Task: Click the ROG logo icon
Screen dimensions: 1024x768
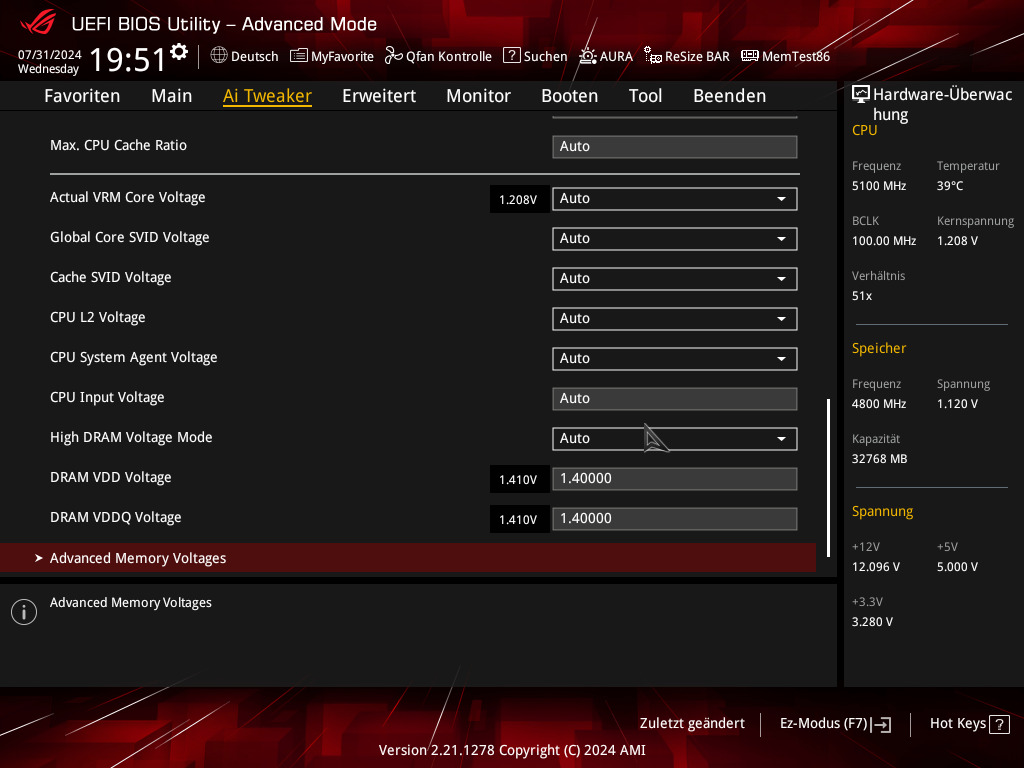Action: (38, 23)
